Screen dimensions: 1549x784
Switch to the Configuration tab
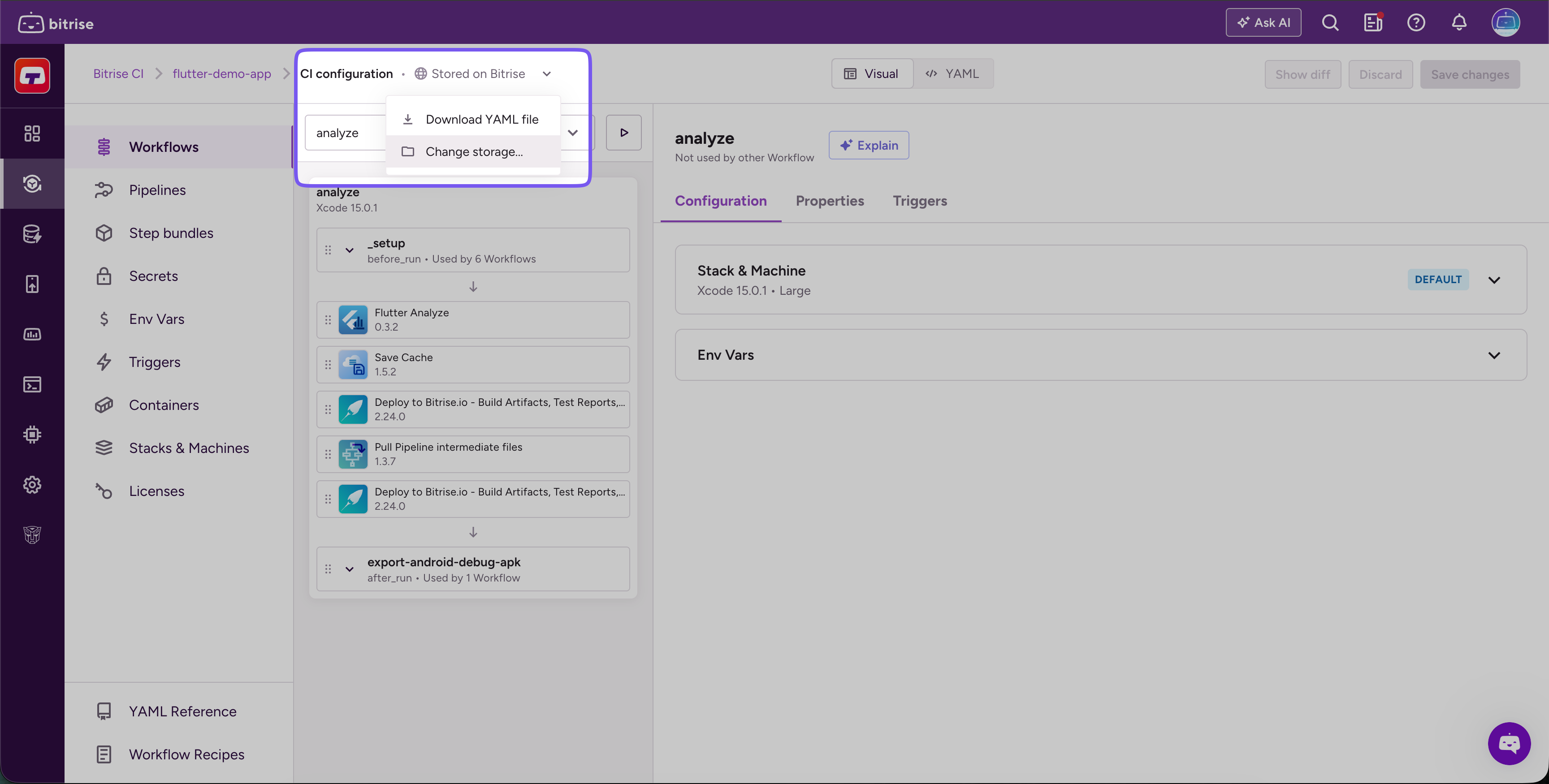720,201
